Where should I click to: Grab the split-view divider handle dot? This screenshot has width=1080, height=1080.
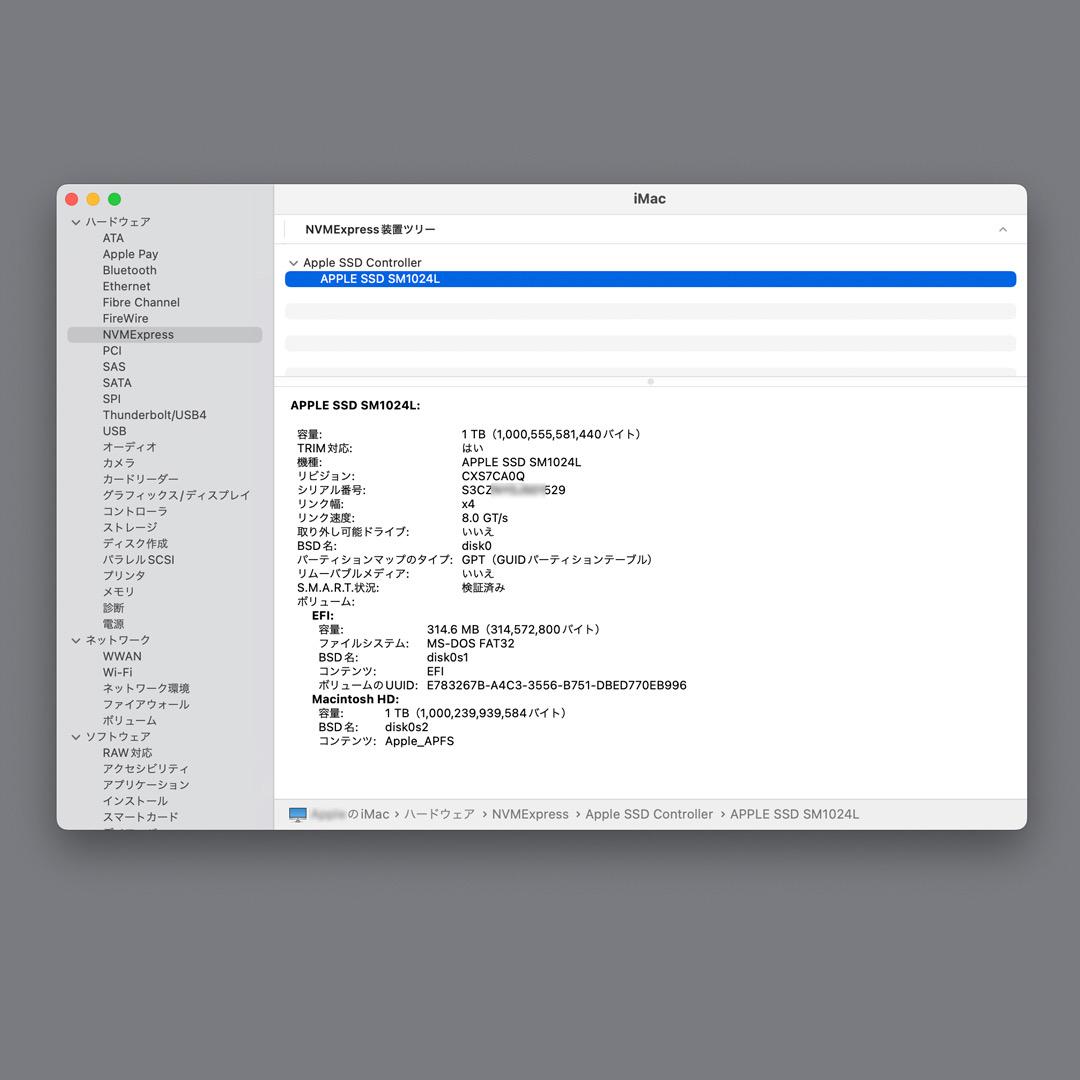[650, 382]
